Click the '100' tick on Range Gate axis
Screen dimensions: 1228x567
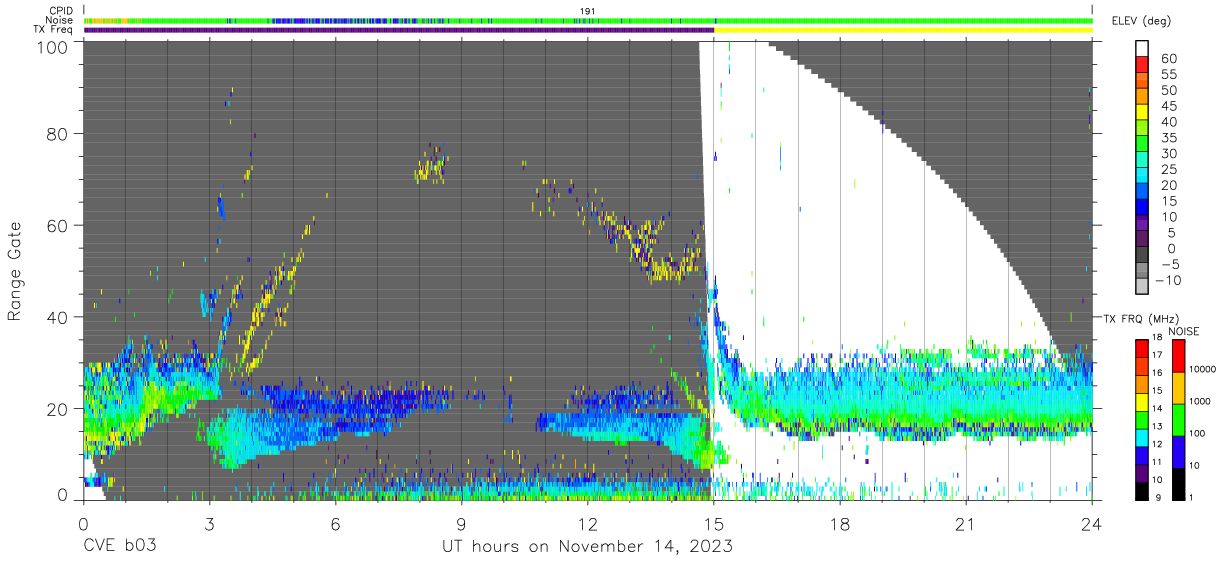52,47
